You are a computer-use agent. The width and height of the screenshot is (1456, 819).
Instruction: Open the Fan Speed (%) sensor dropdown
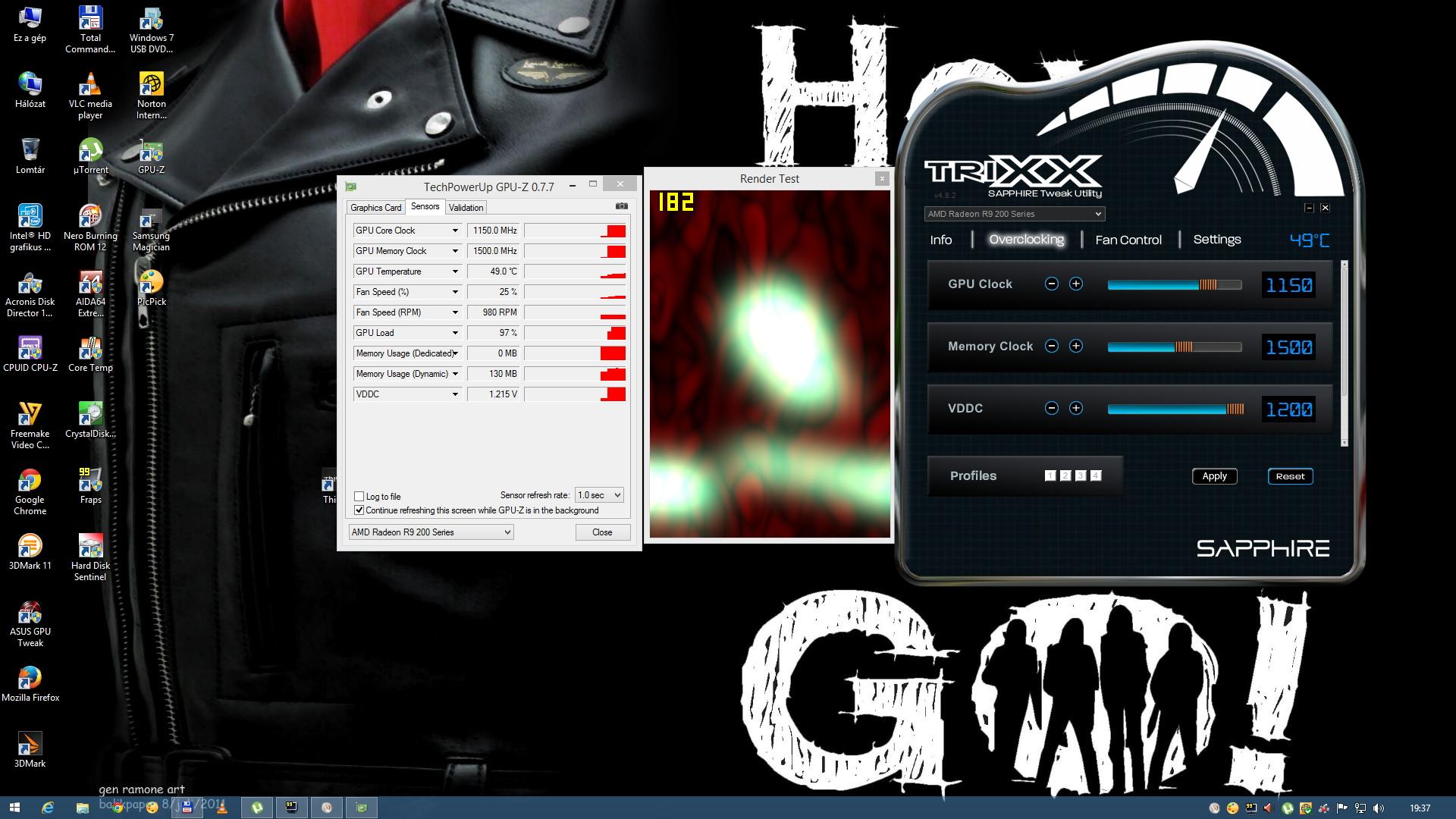[455, 292]
